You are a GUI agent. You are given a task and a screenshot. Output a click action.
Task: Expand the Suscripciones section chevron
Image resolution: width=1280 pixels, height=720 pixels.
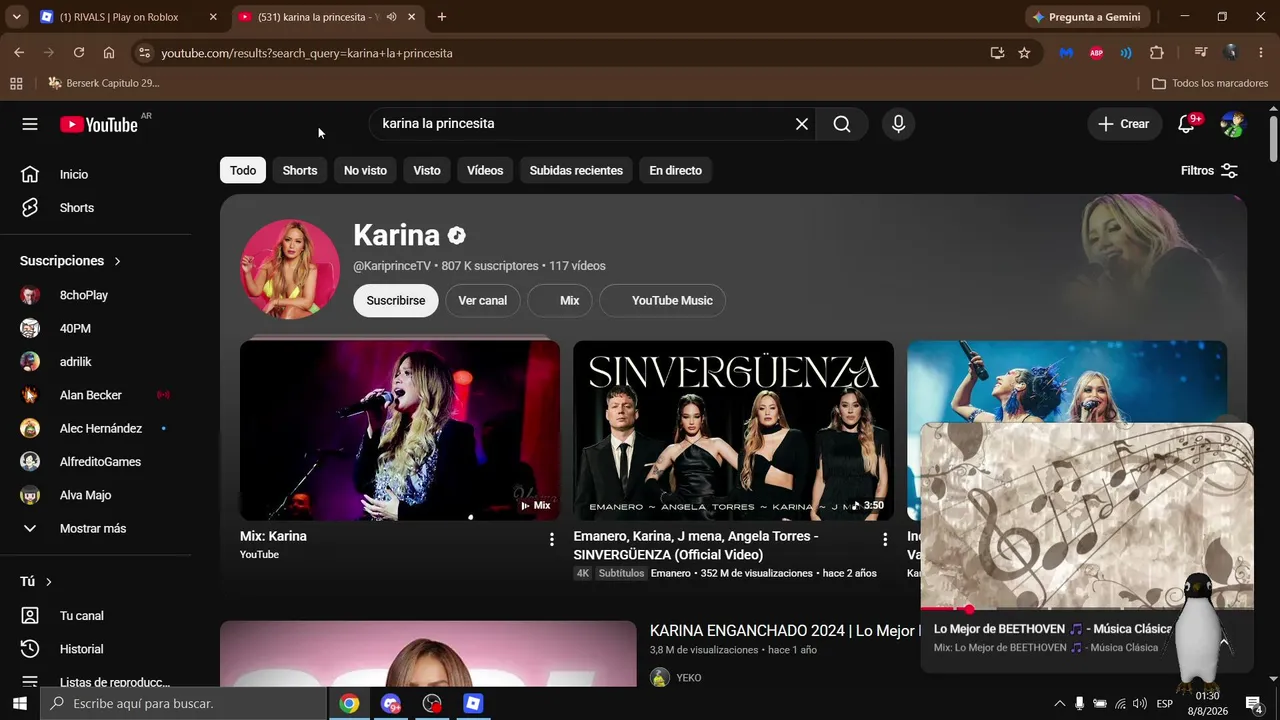[117, 261]
